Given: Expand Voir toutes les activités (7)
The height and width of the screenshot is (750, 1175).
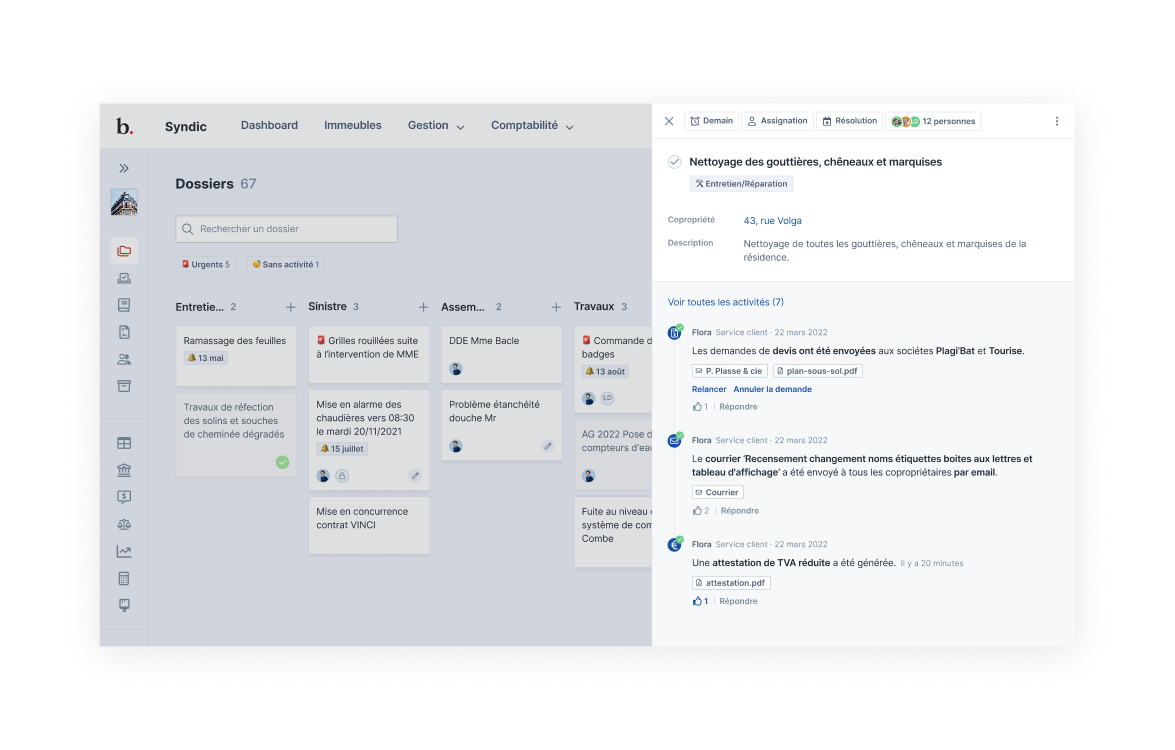Looking at the screenshot, I should [725, 303].
